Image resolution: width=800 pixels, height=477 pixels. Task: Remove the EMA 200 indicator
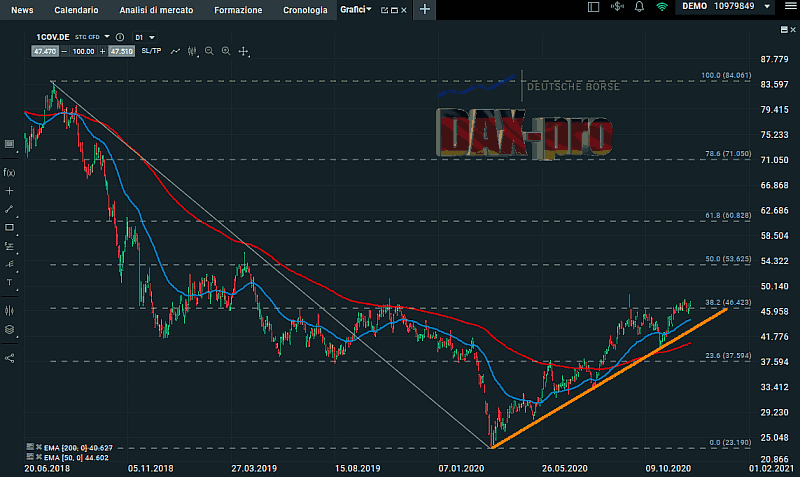point(39,447)
